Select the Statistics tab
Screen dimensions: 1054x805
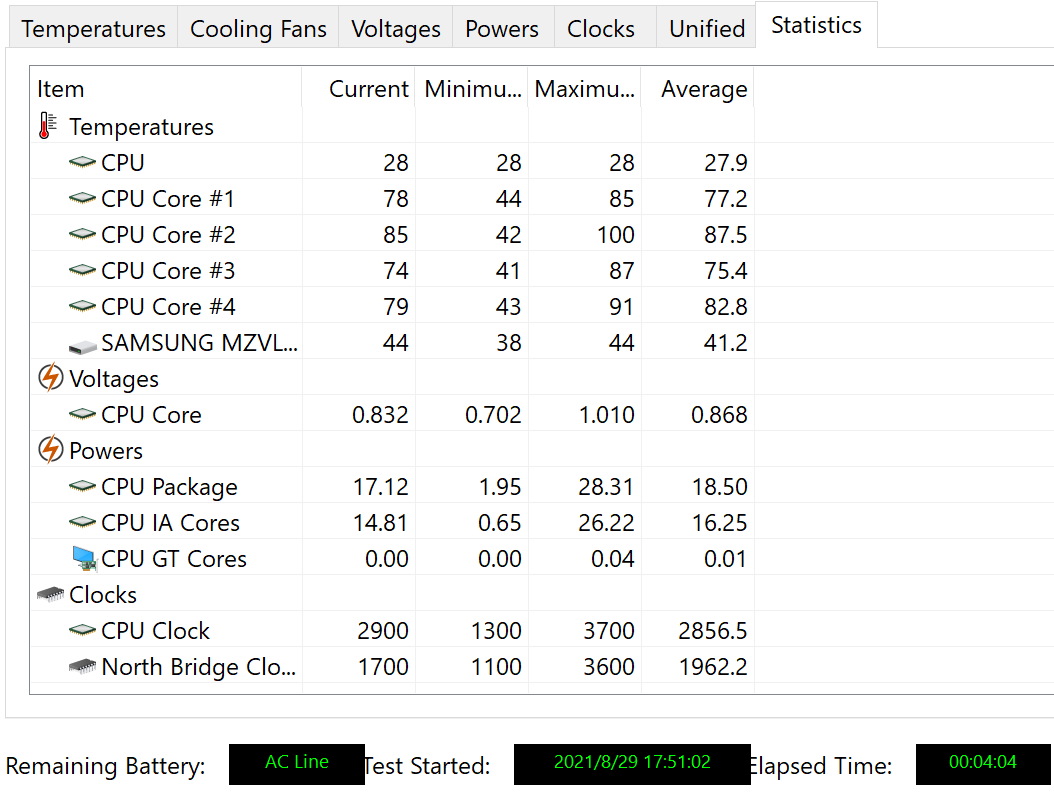pos(816,25)
